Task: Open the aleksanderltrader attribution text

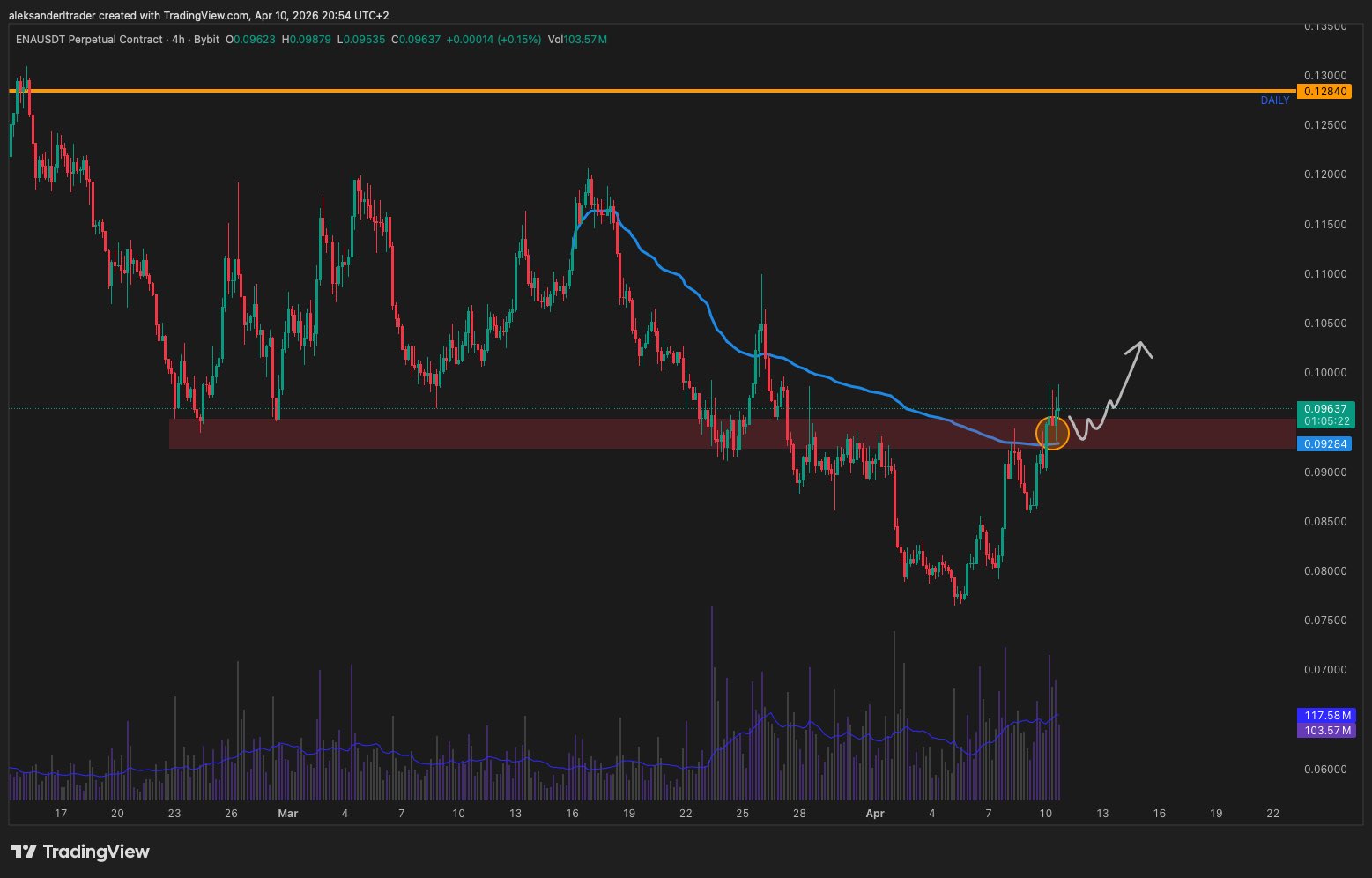Action: (x=198, y=15)
